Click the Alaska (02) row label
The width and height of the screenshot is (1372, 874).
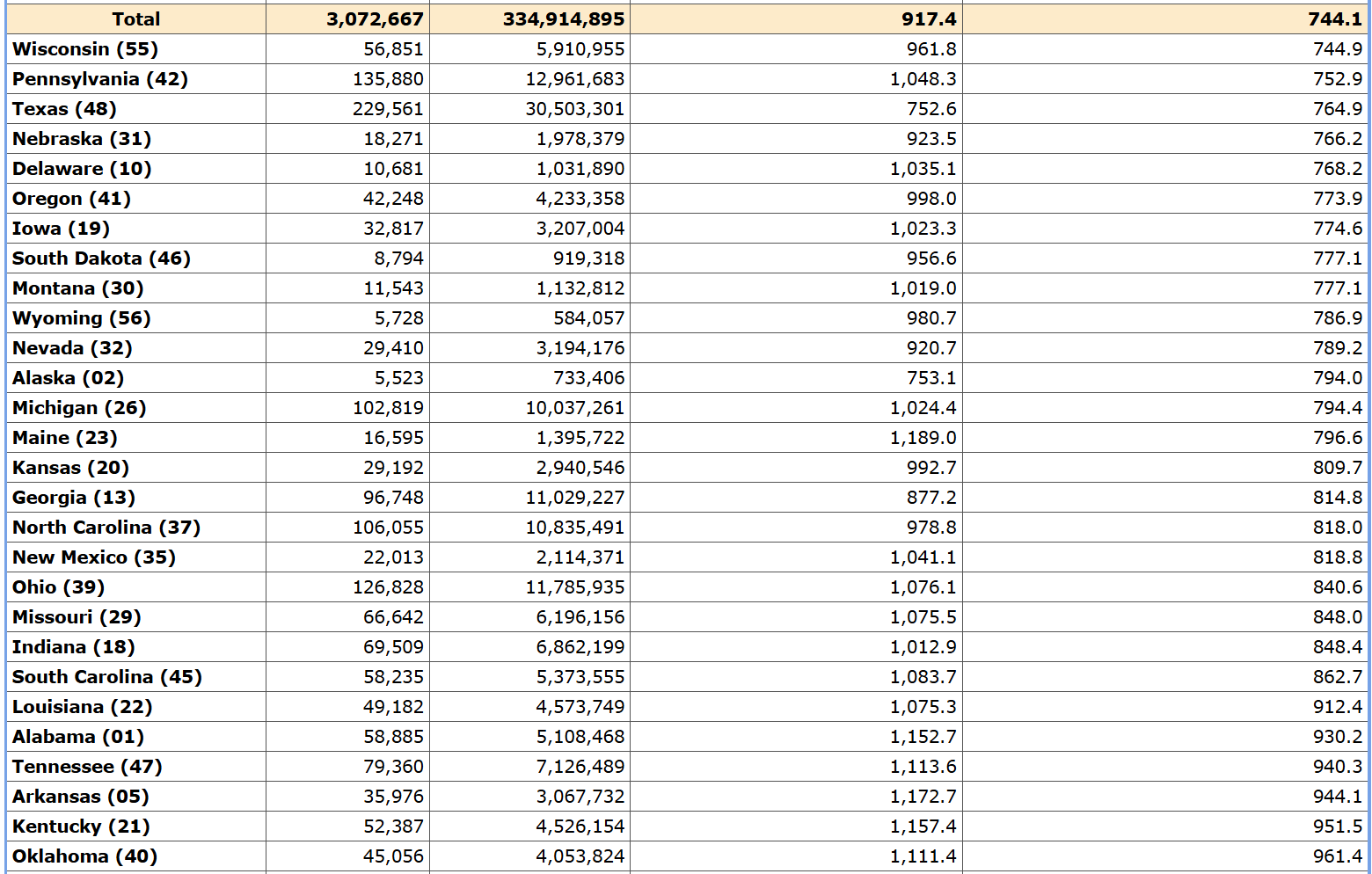click(x=68, y=378)
